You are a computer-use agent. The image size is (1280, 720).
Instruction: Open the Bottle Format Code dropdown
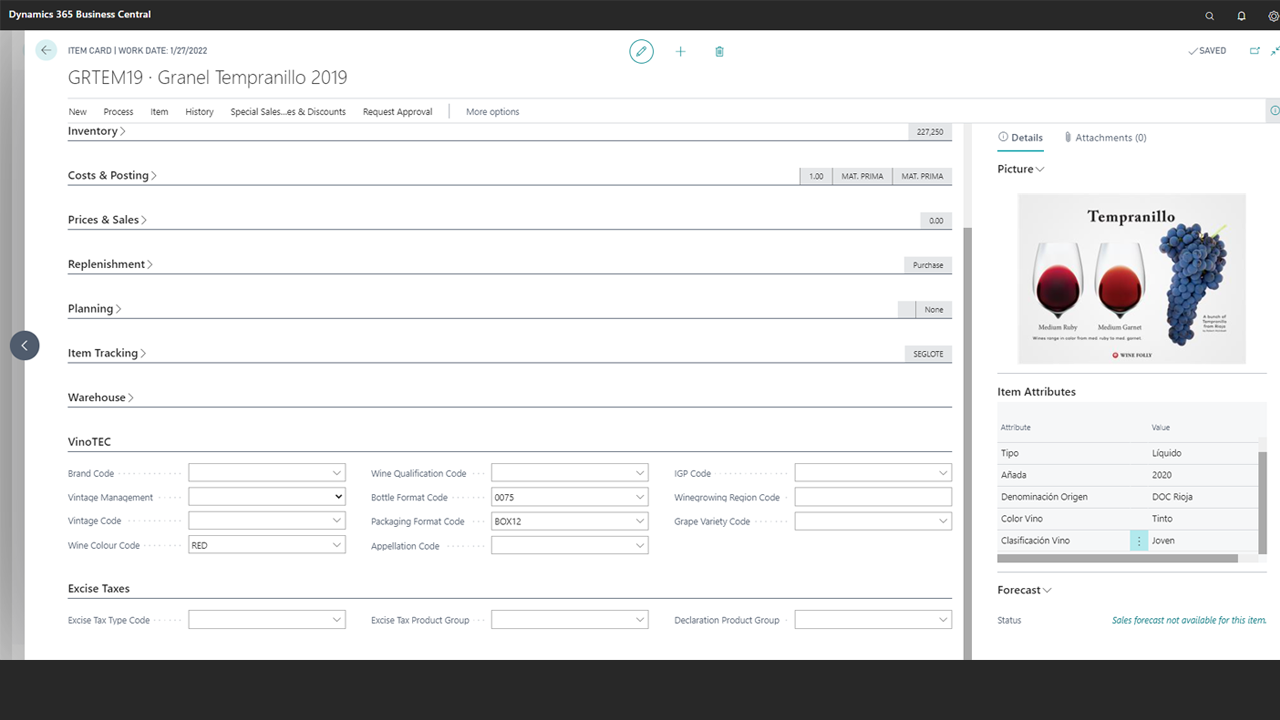(639, 497)
